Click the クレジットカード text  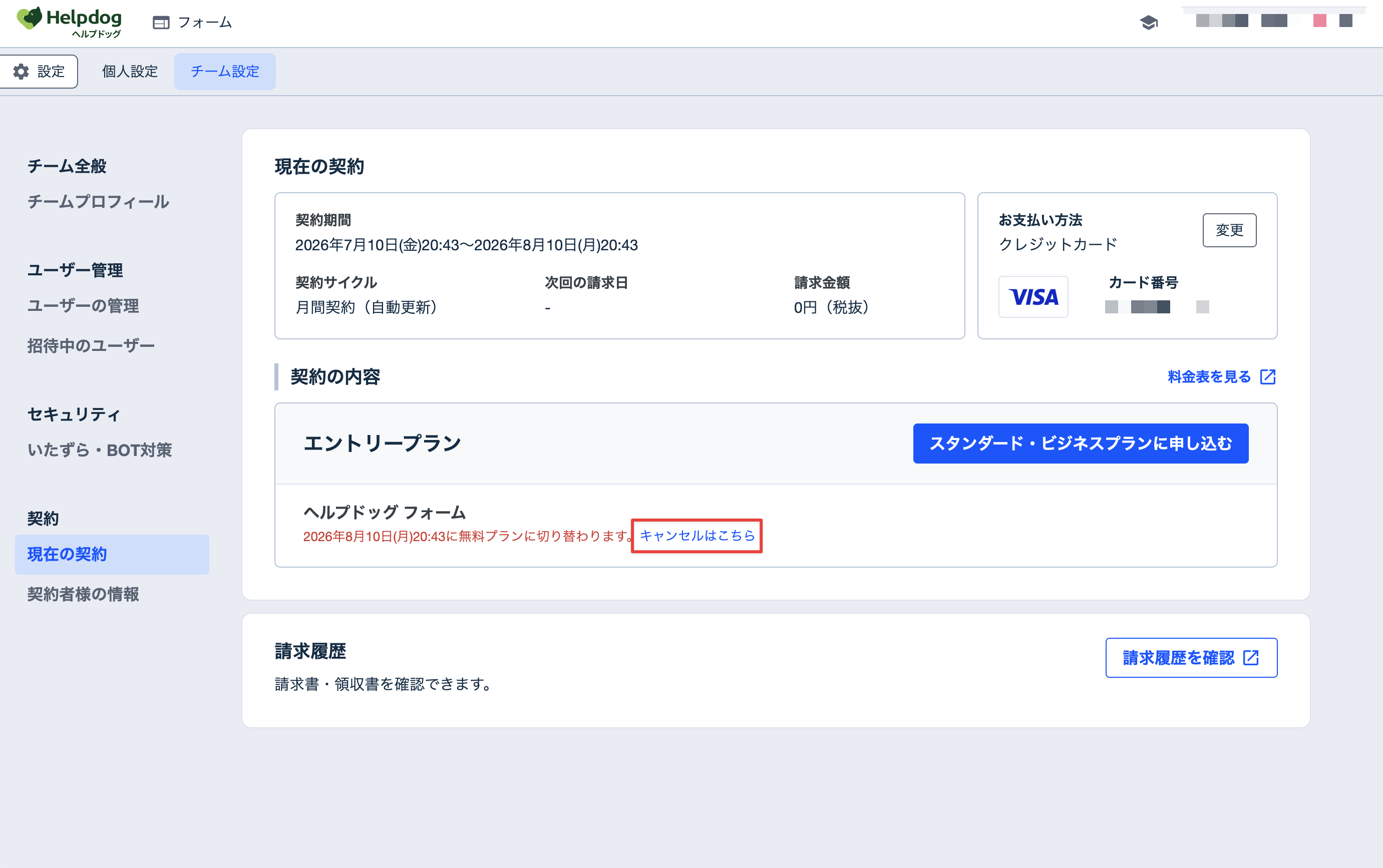(x=1058, y=244)
